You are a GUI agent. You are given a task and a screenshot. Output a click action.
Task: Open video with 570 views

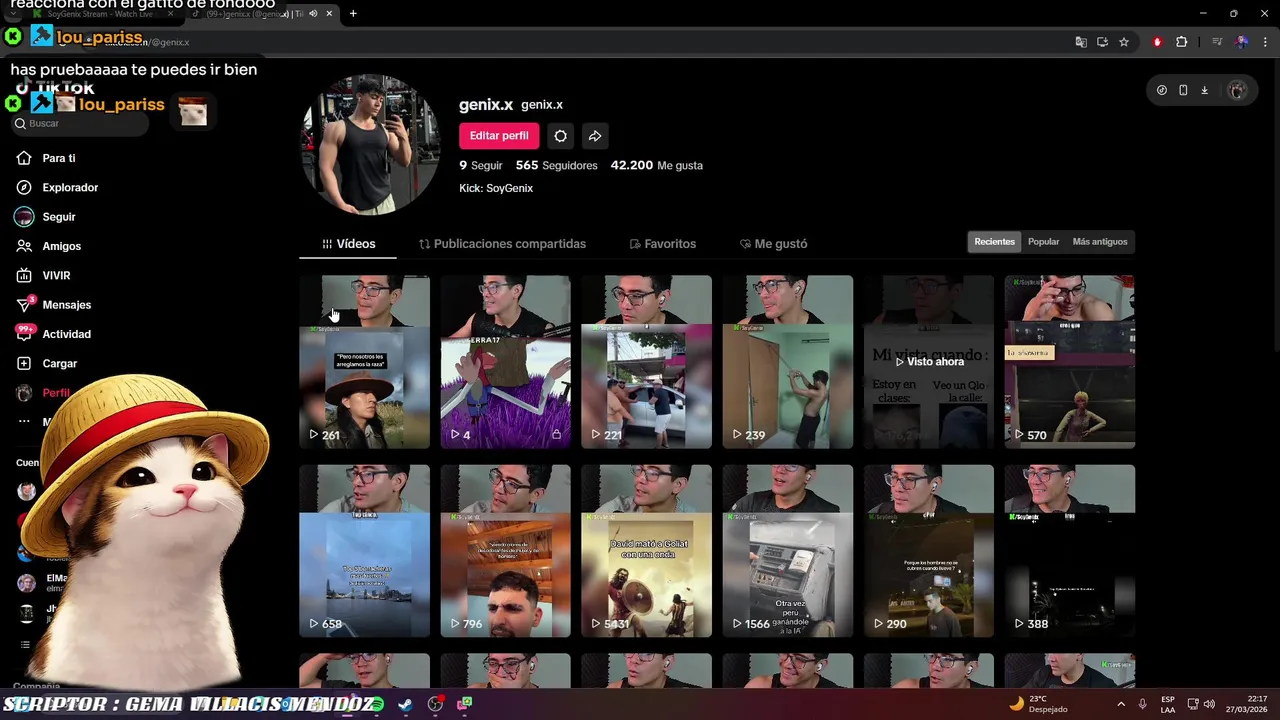pos(1070,362)
